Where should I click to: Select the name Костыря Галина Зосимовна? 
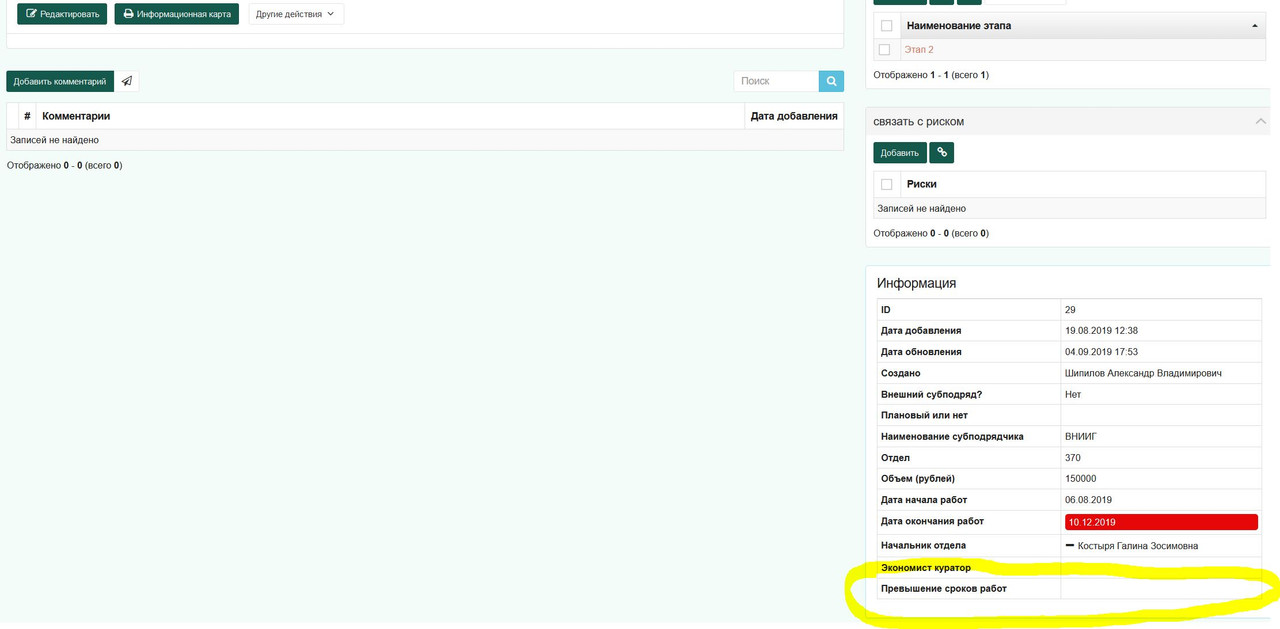1138,546
